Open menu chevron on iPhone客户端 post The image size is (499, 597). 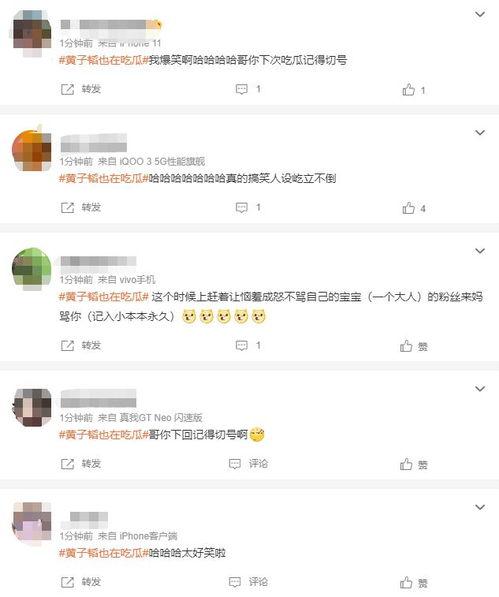point(480,507)
